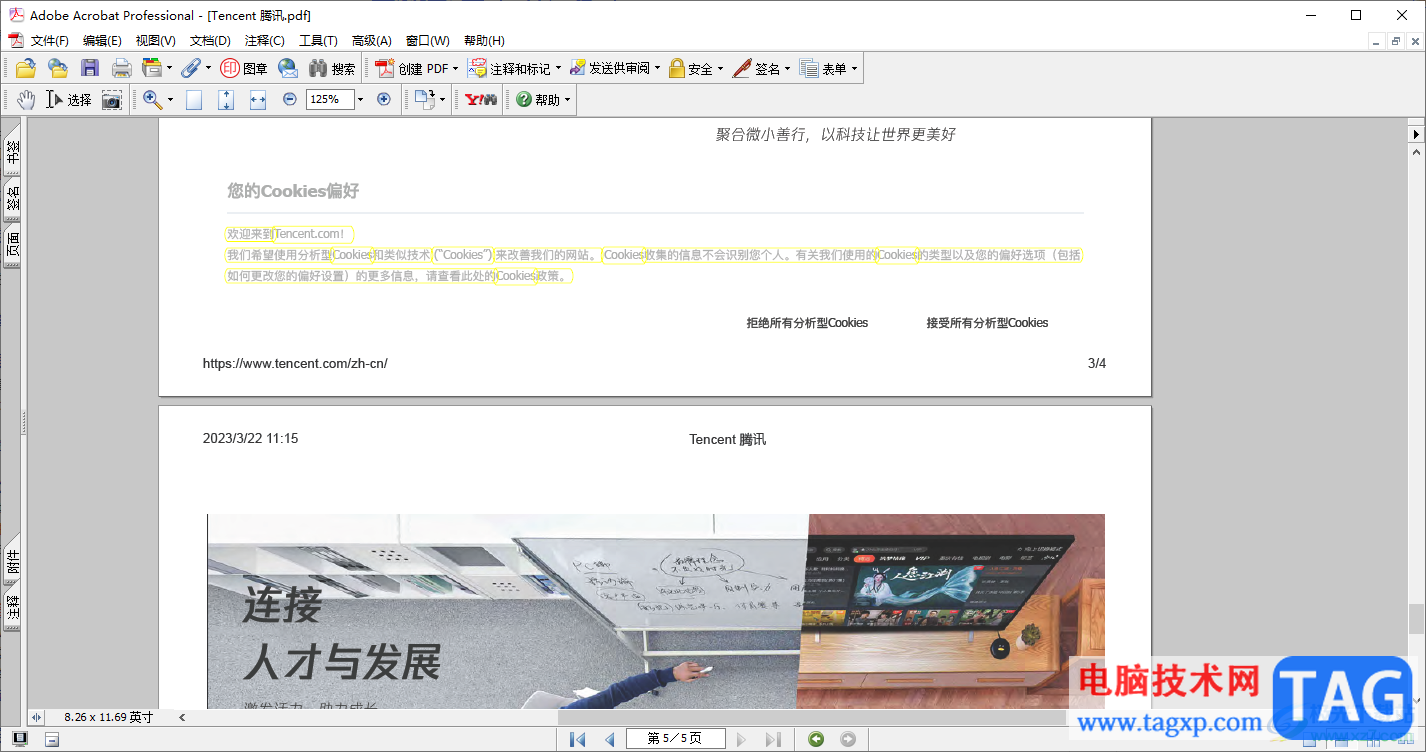This screenshot has width=1426, height=752.
Task: Set the view to actual size page icon
Action: click(194, 99)
